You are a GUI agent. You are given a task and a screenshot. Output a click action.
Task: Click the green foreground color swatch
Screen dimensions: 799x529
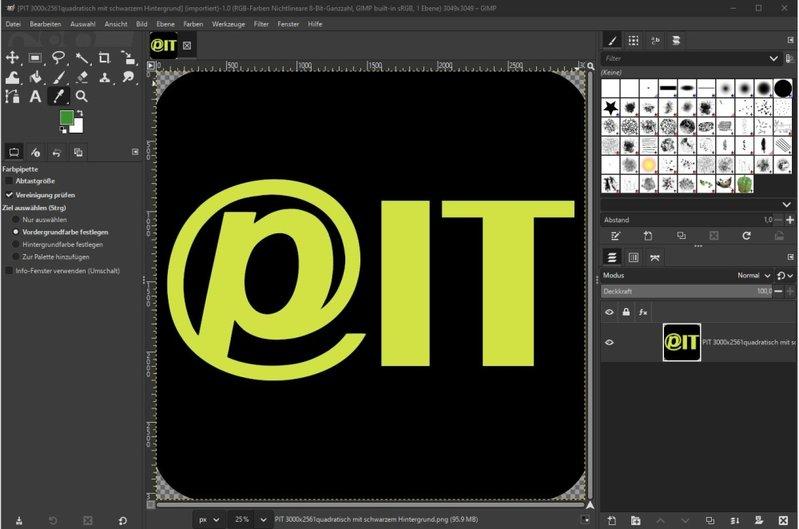click(66, 119)
